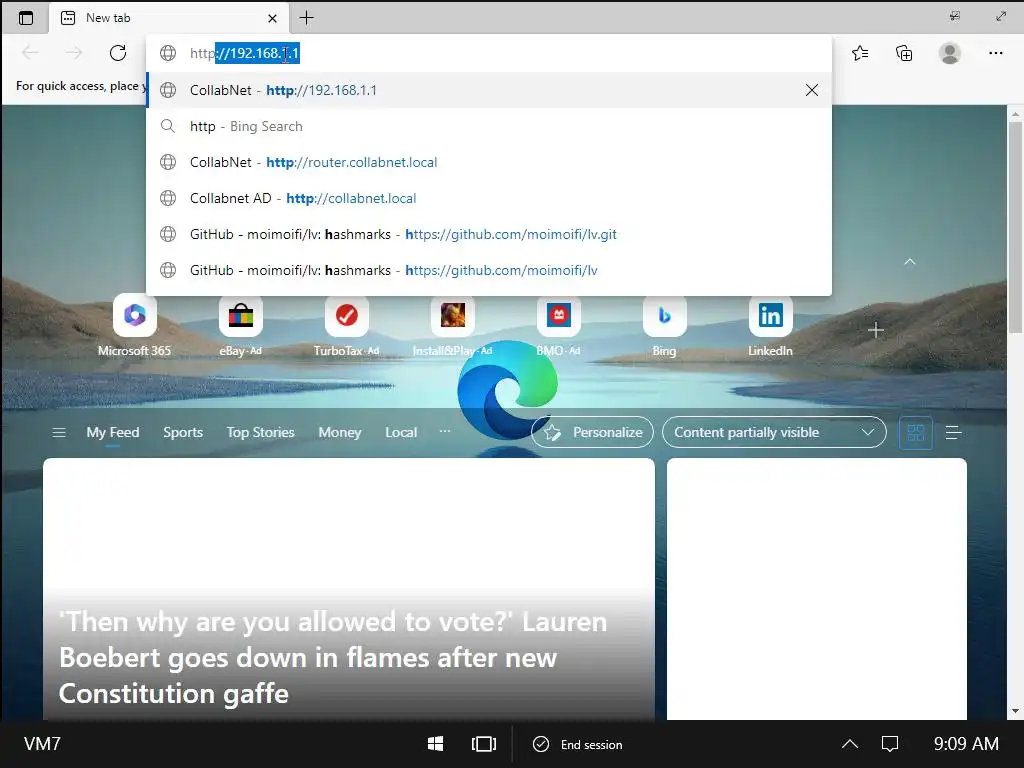The width and height of the screenshot is (1024, 768).
Task: Open the feed hamburger menu
Action: coord(59,432)
